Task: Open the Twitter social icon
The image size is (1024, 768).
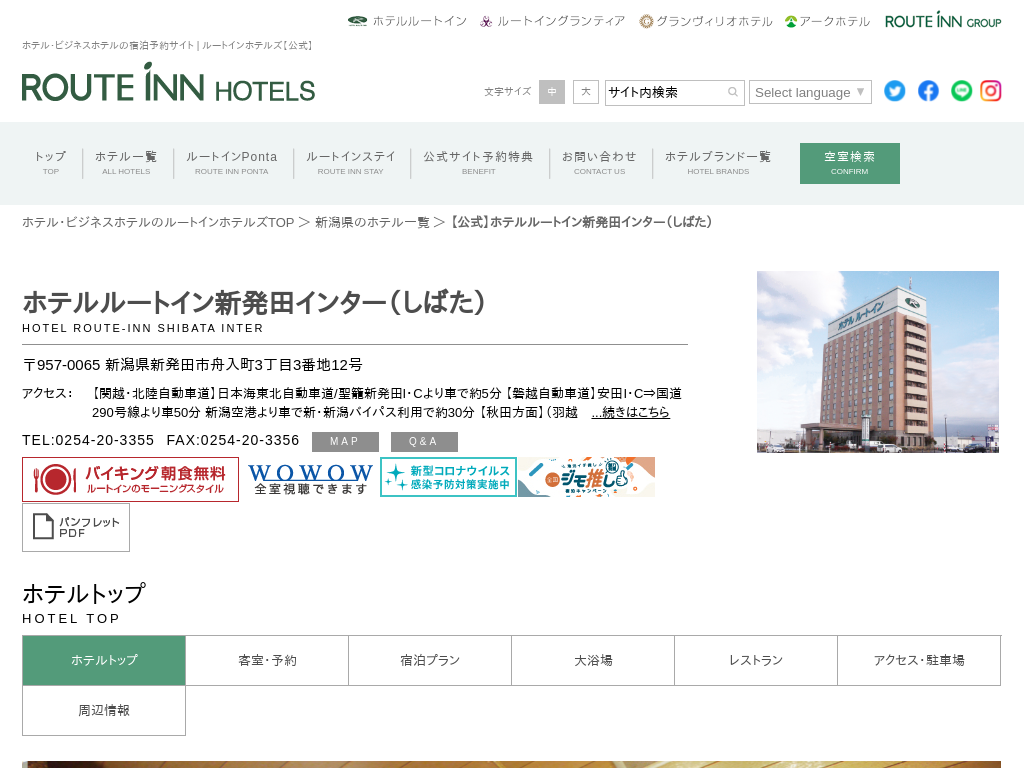Action: (894, 91)
